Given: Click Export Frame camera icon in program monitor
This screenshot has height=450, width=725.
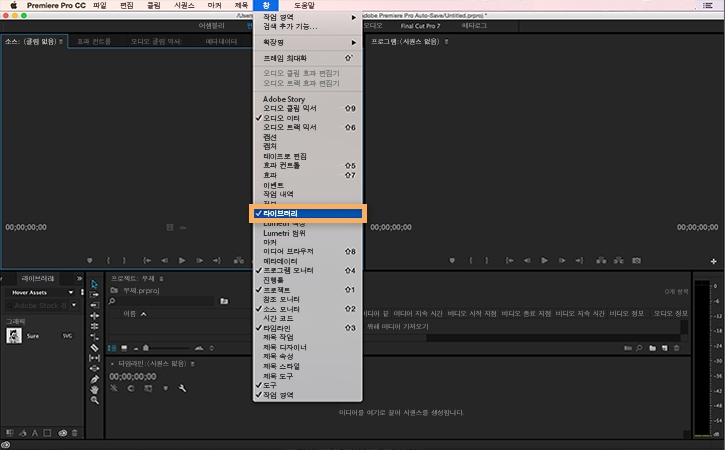Looking at the screenshot, I should [x=637, y=260].
